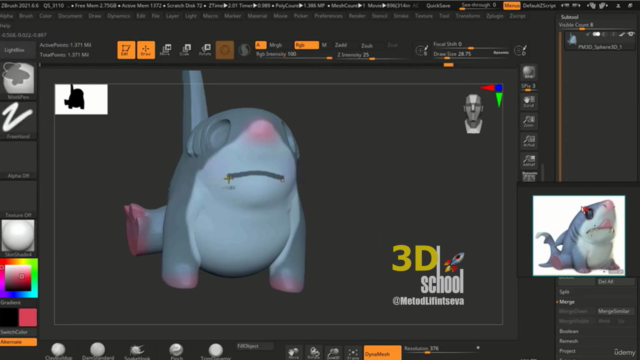Toggle visibility eye of PM3D_Sphere3D_1 subtool
The width and height of the screenshot is (640, 360).
coord(631,35)
